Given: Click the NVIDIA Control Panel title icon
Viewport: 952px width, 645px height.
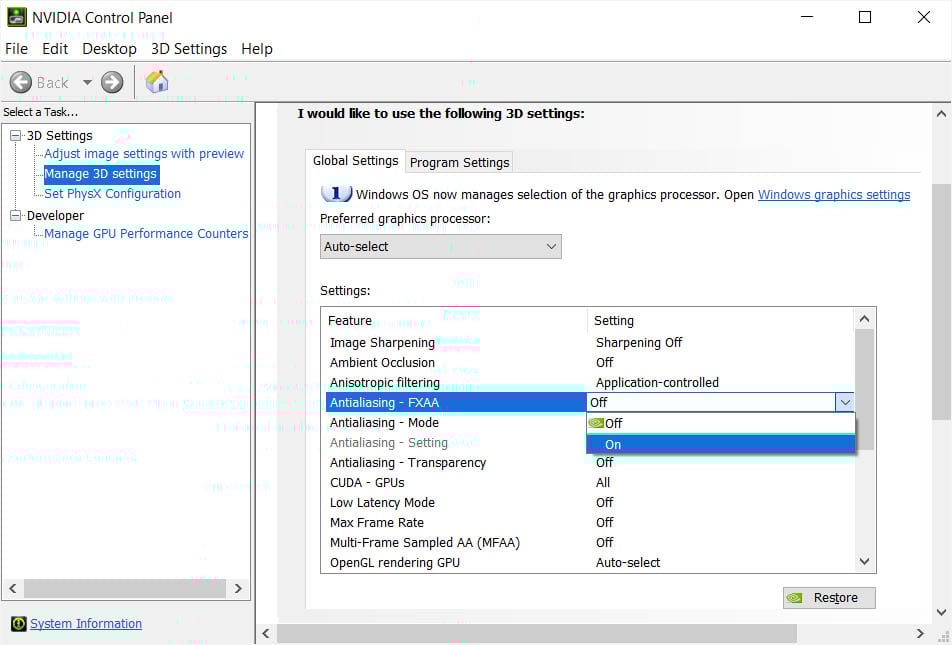Looking at the screenshot, I should click(x=16, y=17).
